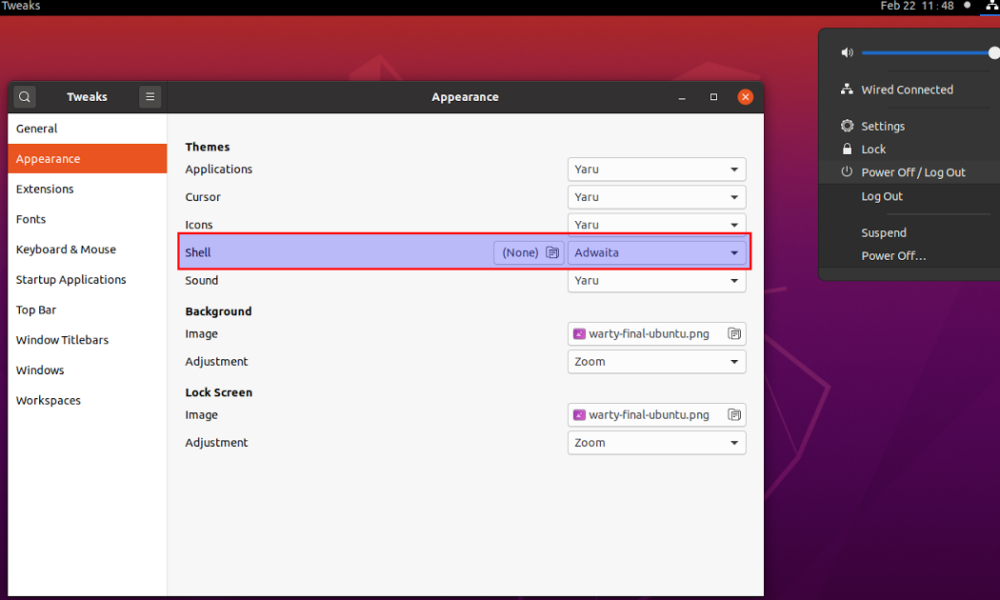Image resolution: width=1000 pixels, height=600 pixels.
Task: Open Settings from system menu
Action: coord(883,126)
